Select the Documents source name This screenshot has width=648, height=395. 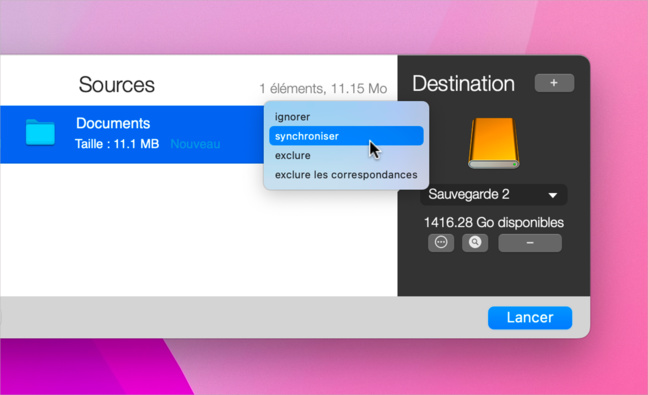113,123
